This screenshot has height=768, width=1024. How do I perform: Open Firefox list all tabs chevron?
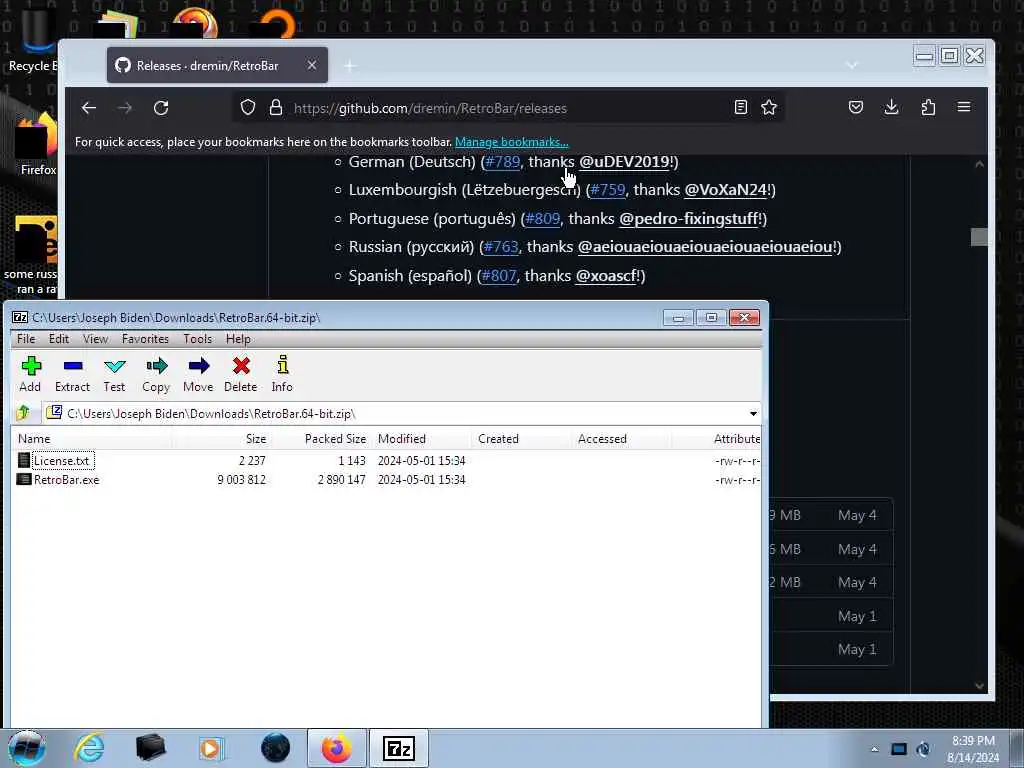click(852, 65)
